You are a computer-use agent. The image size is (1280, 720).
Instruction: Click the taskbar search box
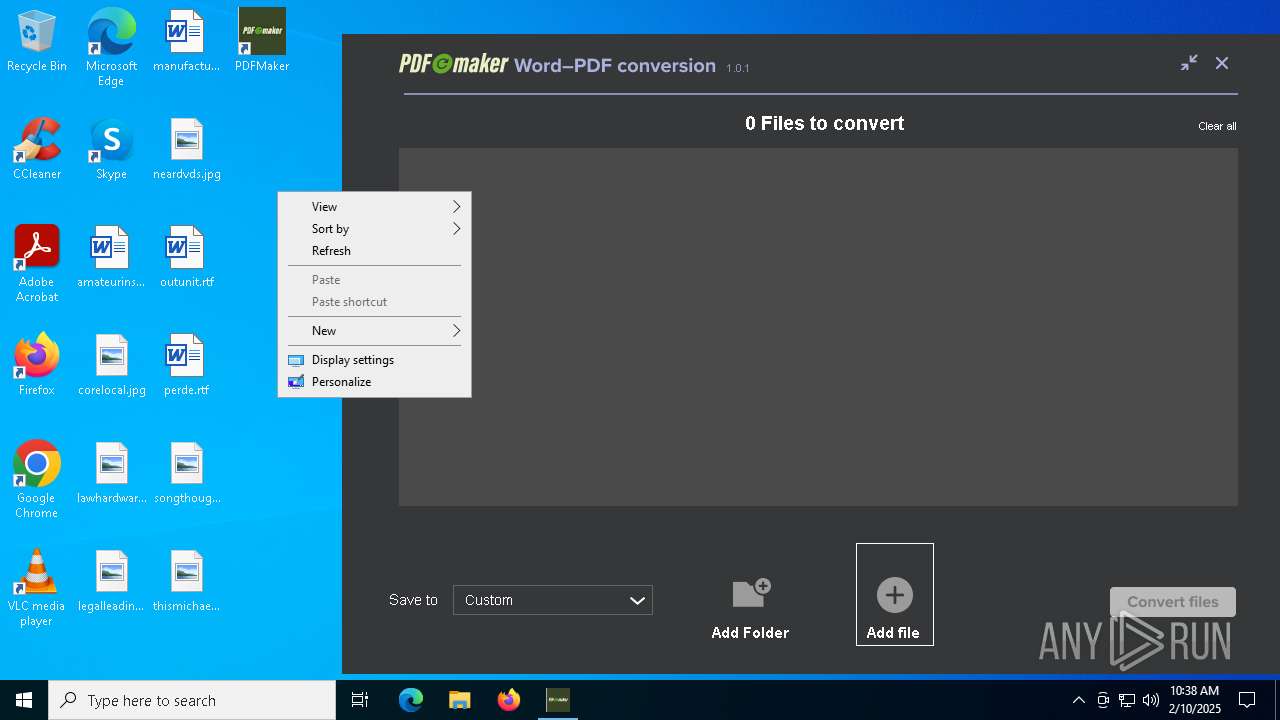coord(192,700)
